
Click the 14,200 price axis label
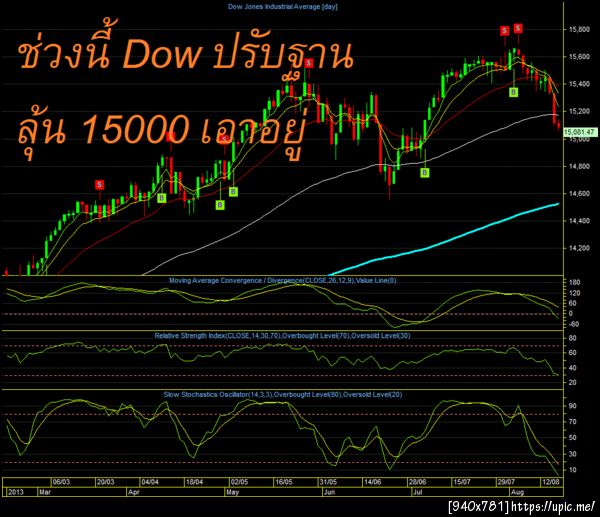(x=579, y=248)
